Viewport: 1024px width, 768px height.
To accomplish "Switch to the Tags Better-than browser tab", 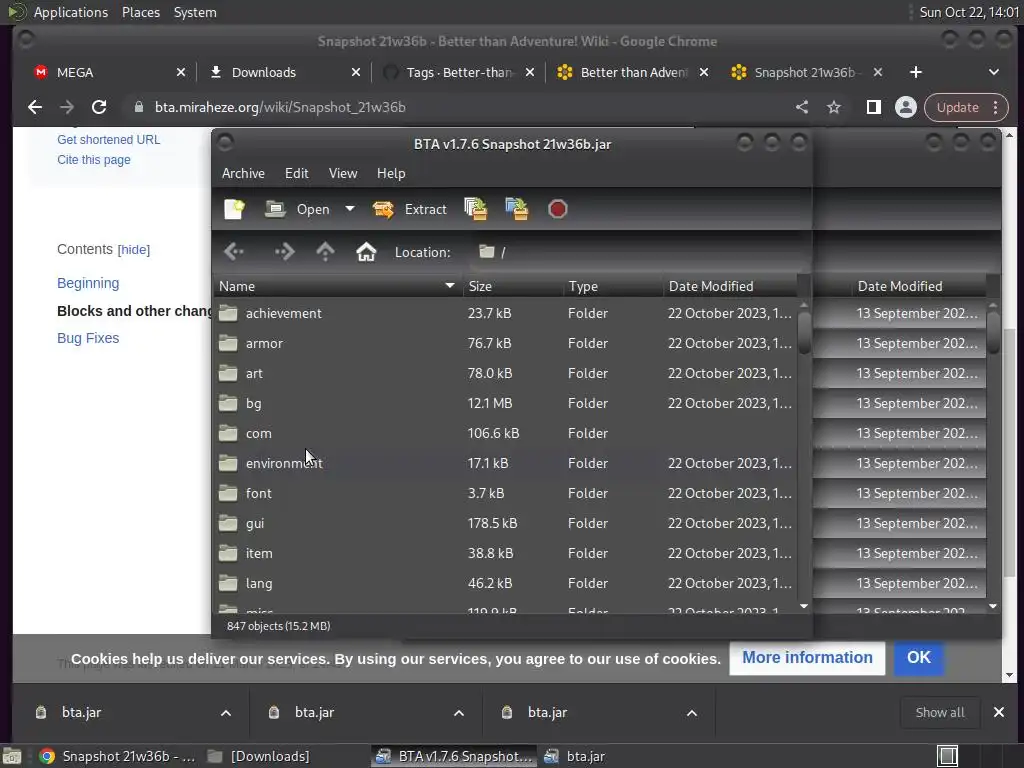I will [456, 72].
